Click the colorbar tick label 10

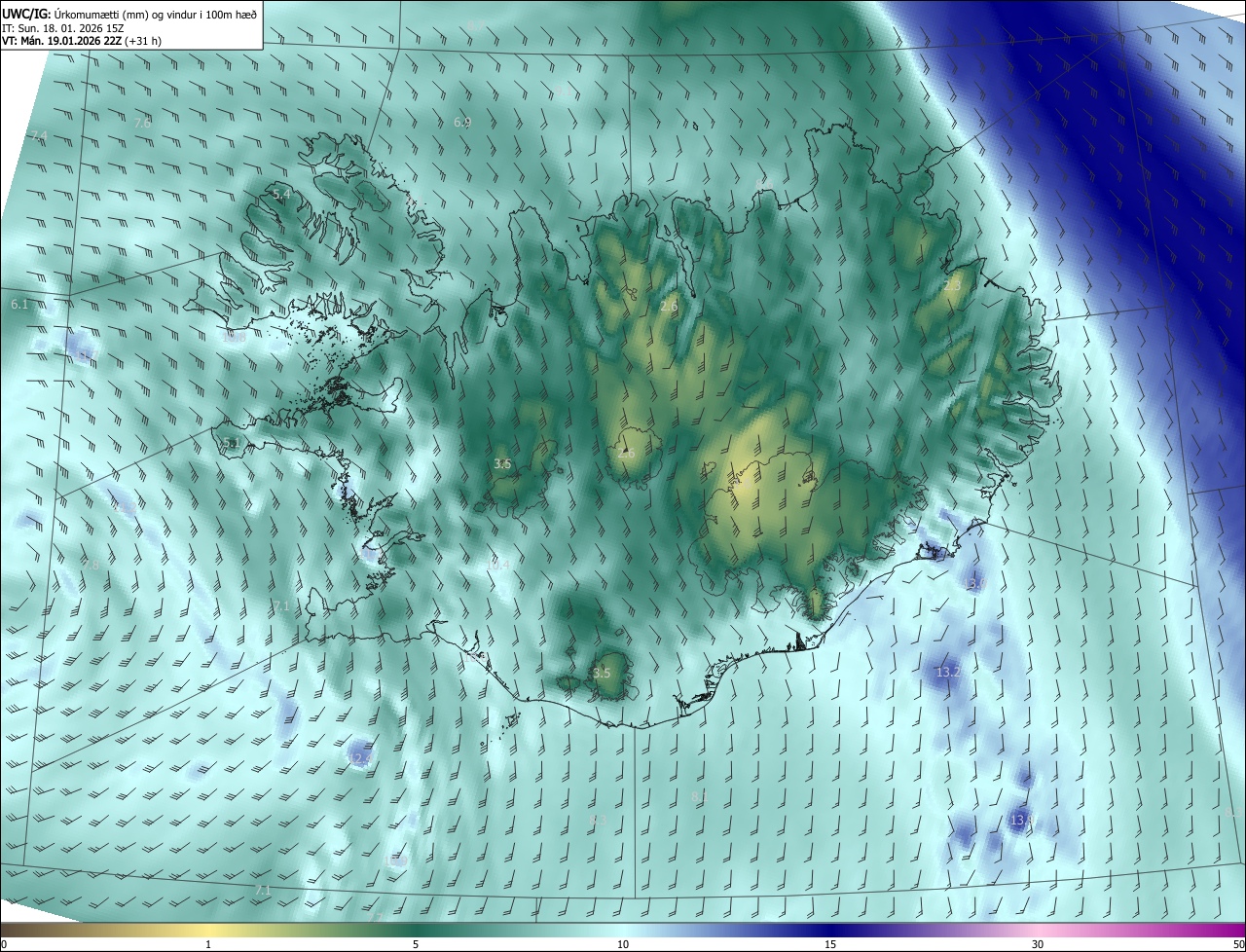623,944
